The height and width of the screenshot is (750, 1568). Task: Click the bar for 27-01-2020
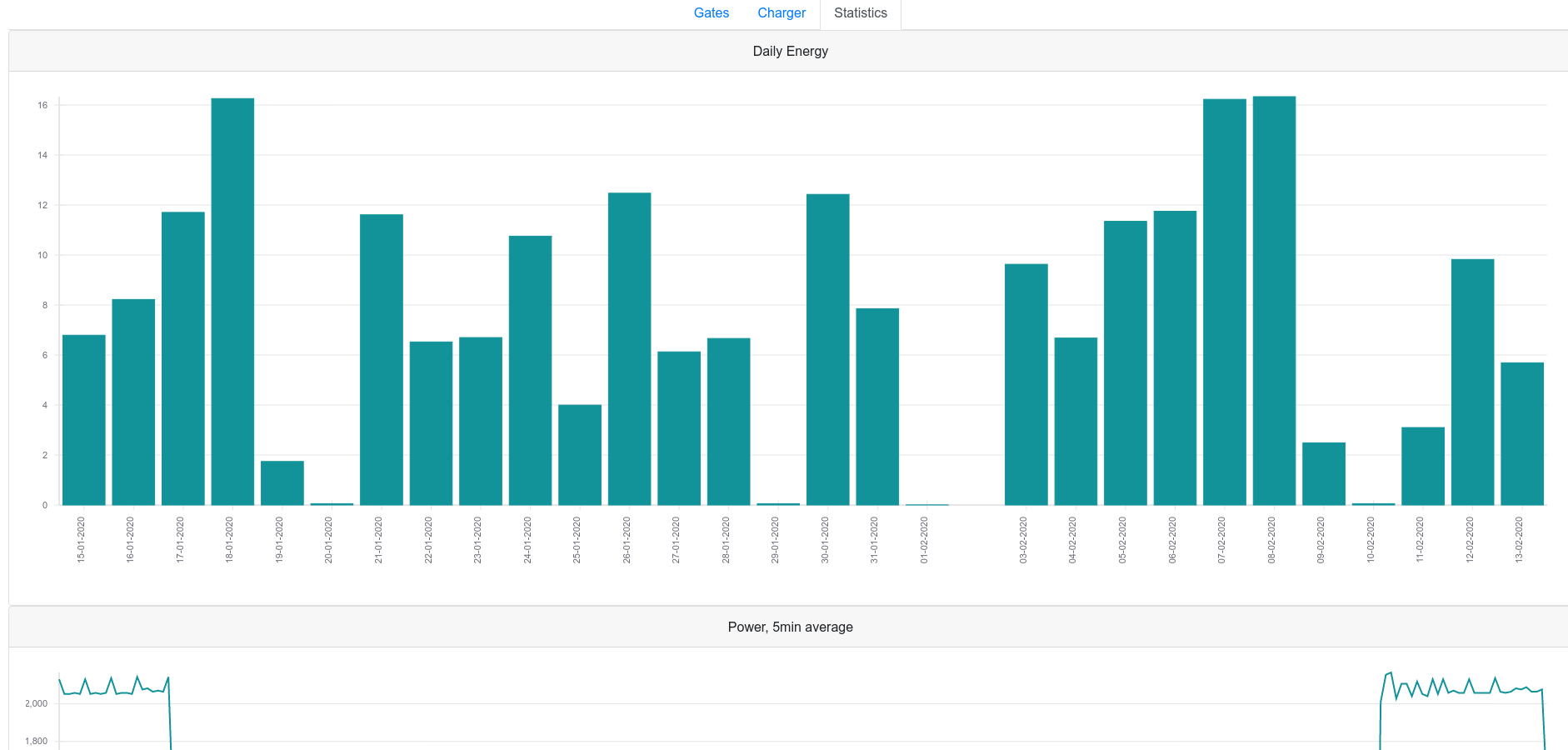[x=679, y=428]
